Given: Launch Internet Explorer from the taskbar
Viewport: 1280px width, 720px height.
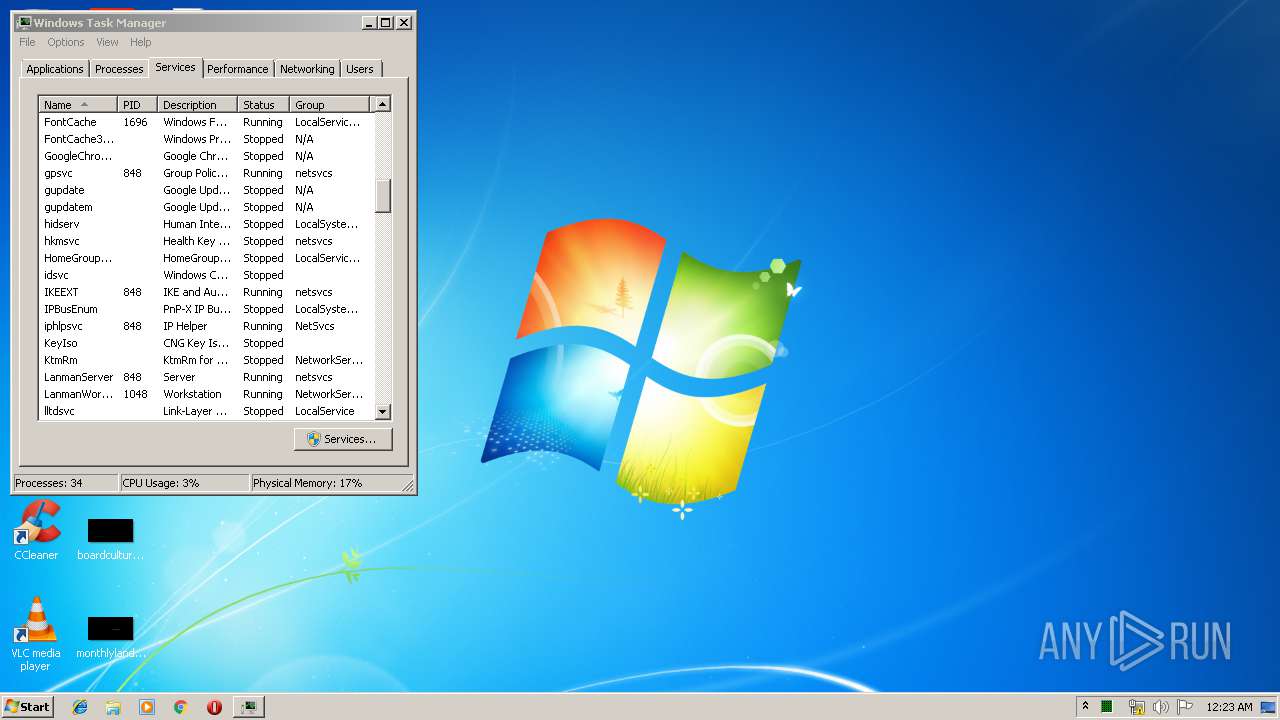Looking at the screenshot, I should coord(80,707).
